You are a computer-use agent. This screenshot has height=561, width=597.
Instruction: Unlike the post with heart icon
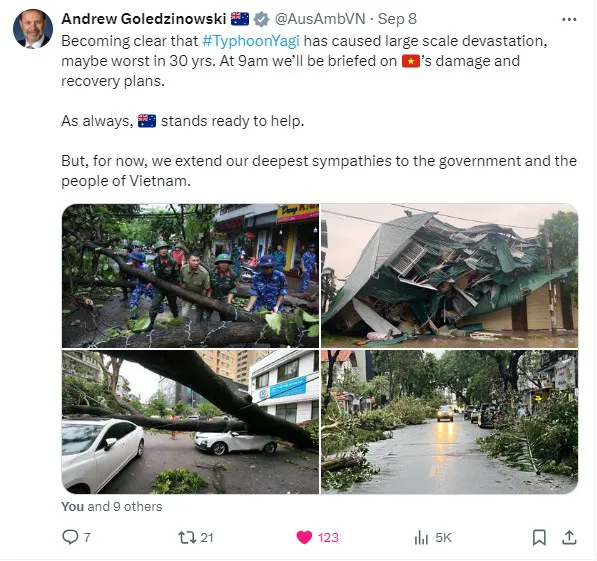pyautogui.click(x=304, y=537)
